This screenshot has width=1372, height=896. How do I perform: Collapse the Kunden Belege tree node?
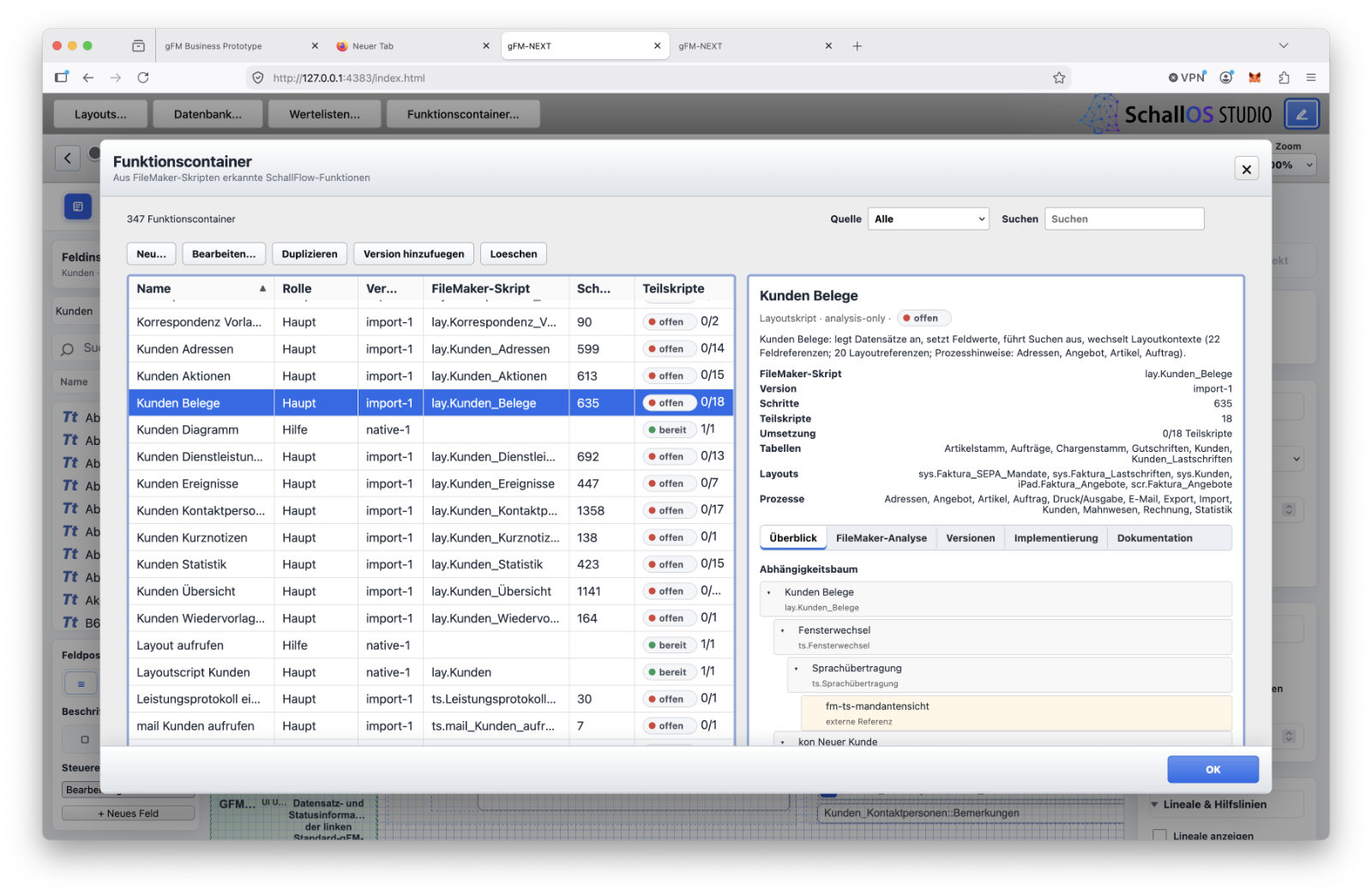[769, 592]
